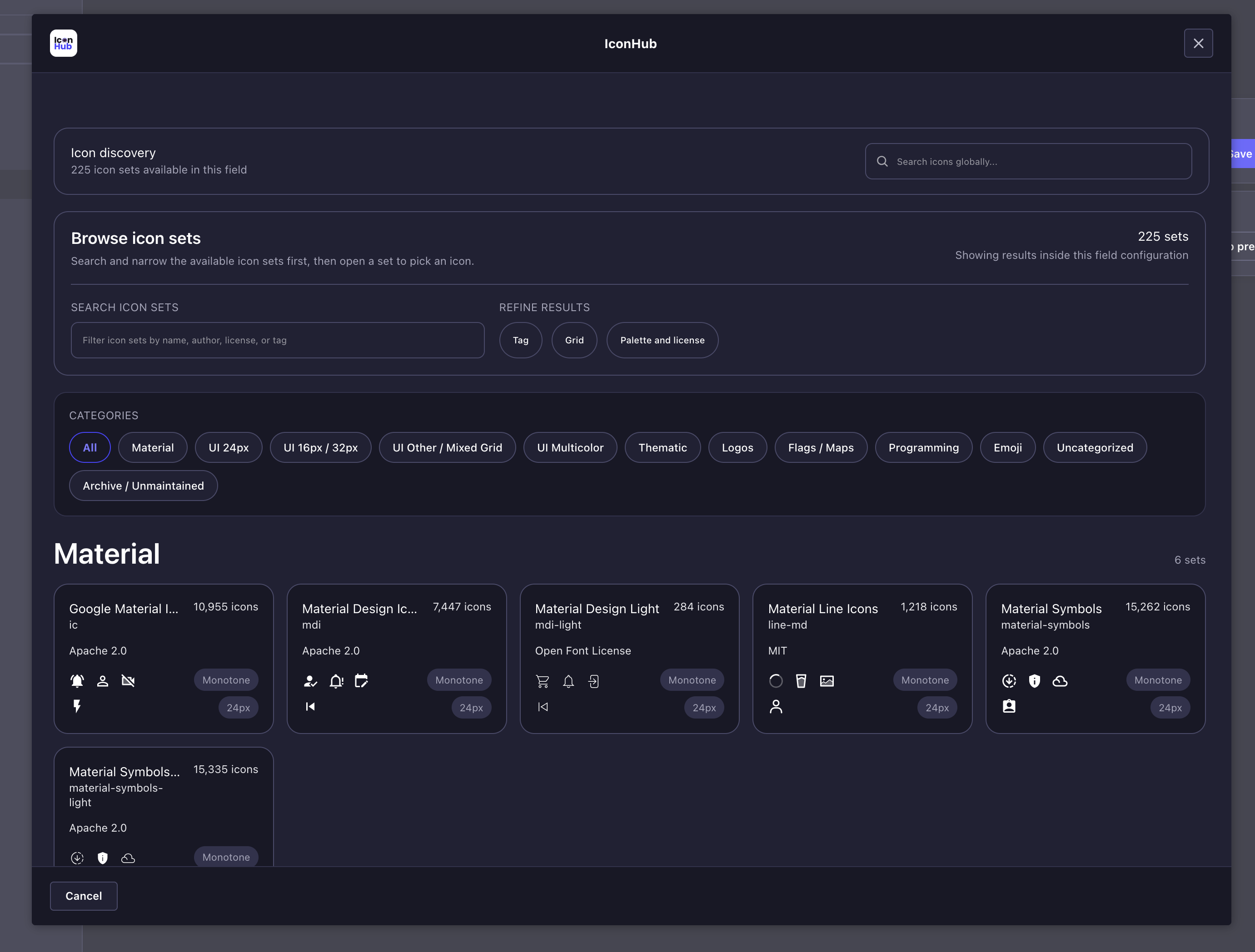Image resolution: width=1255 pixels, height=952 pixels.
Task: Select the download circle icon in Apache Material Symbols card
Action: [x=1009, y=681]
